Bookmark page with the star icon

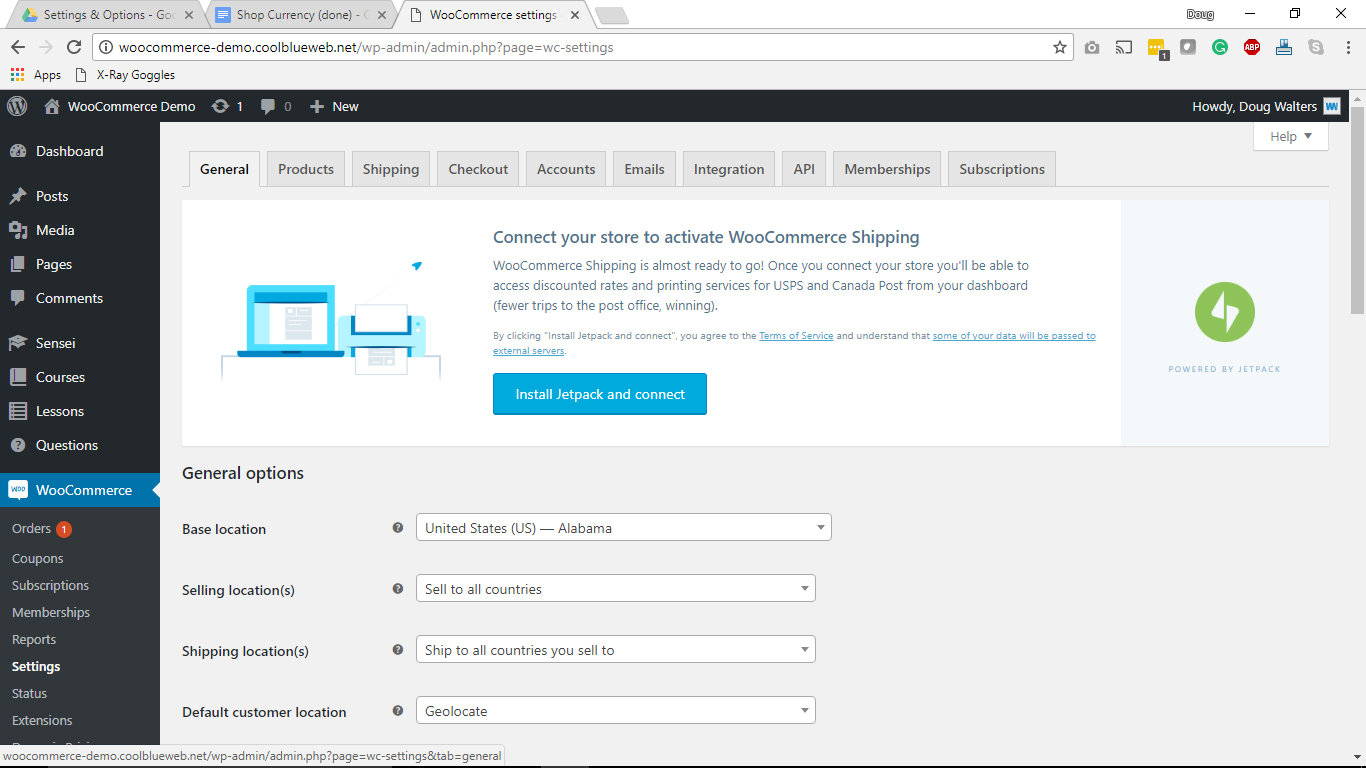pos(1060,47)
